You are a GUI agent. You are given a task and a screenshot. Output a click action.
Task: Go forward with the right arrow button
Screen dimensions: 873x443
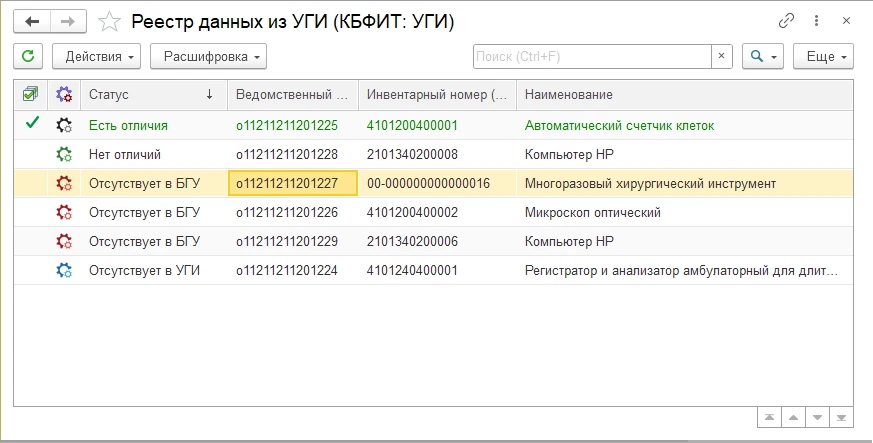pos(68,22)
